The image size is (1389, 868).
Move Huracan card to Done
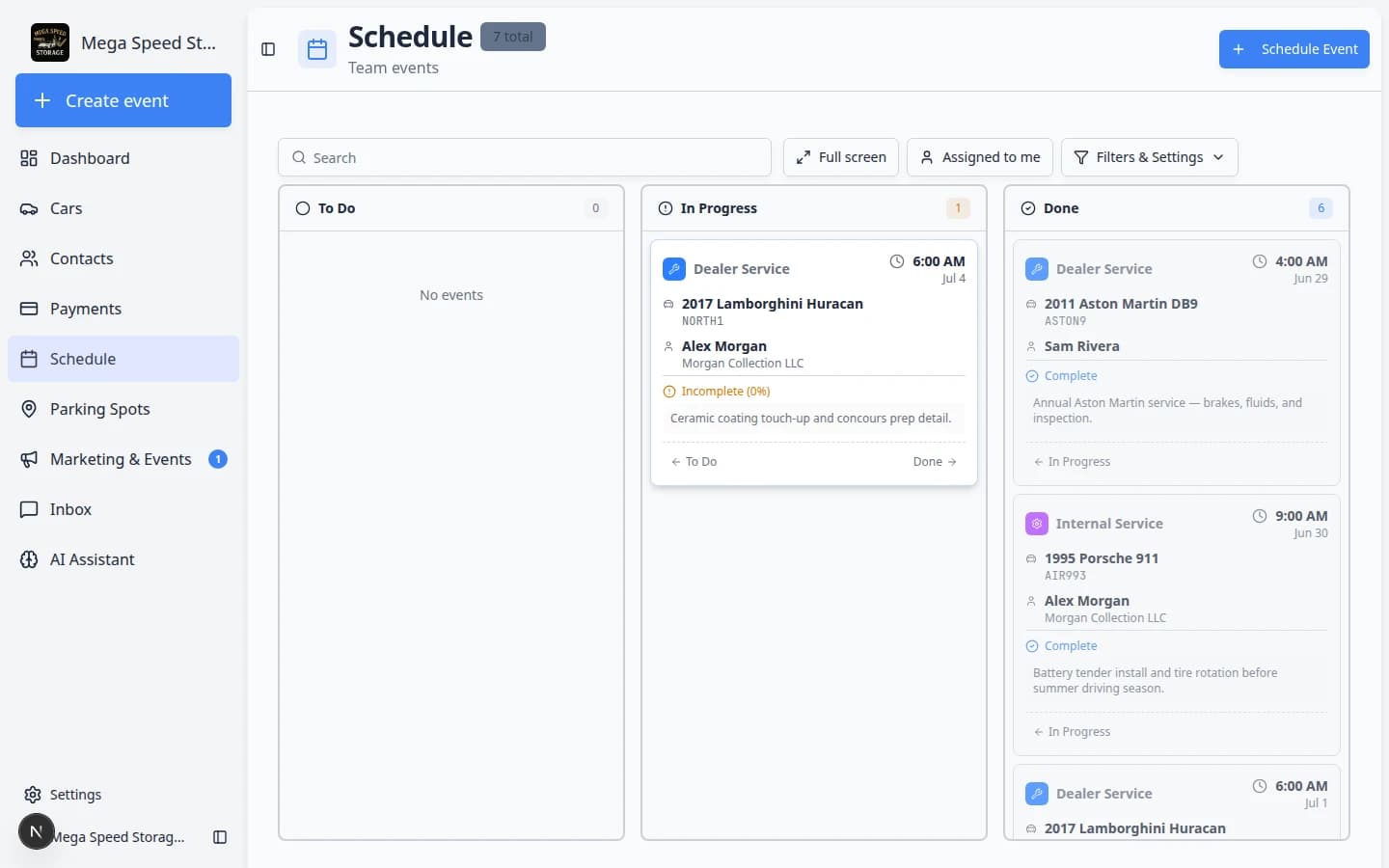pyautogui.click(x=935, y=462)
